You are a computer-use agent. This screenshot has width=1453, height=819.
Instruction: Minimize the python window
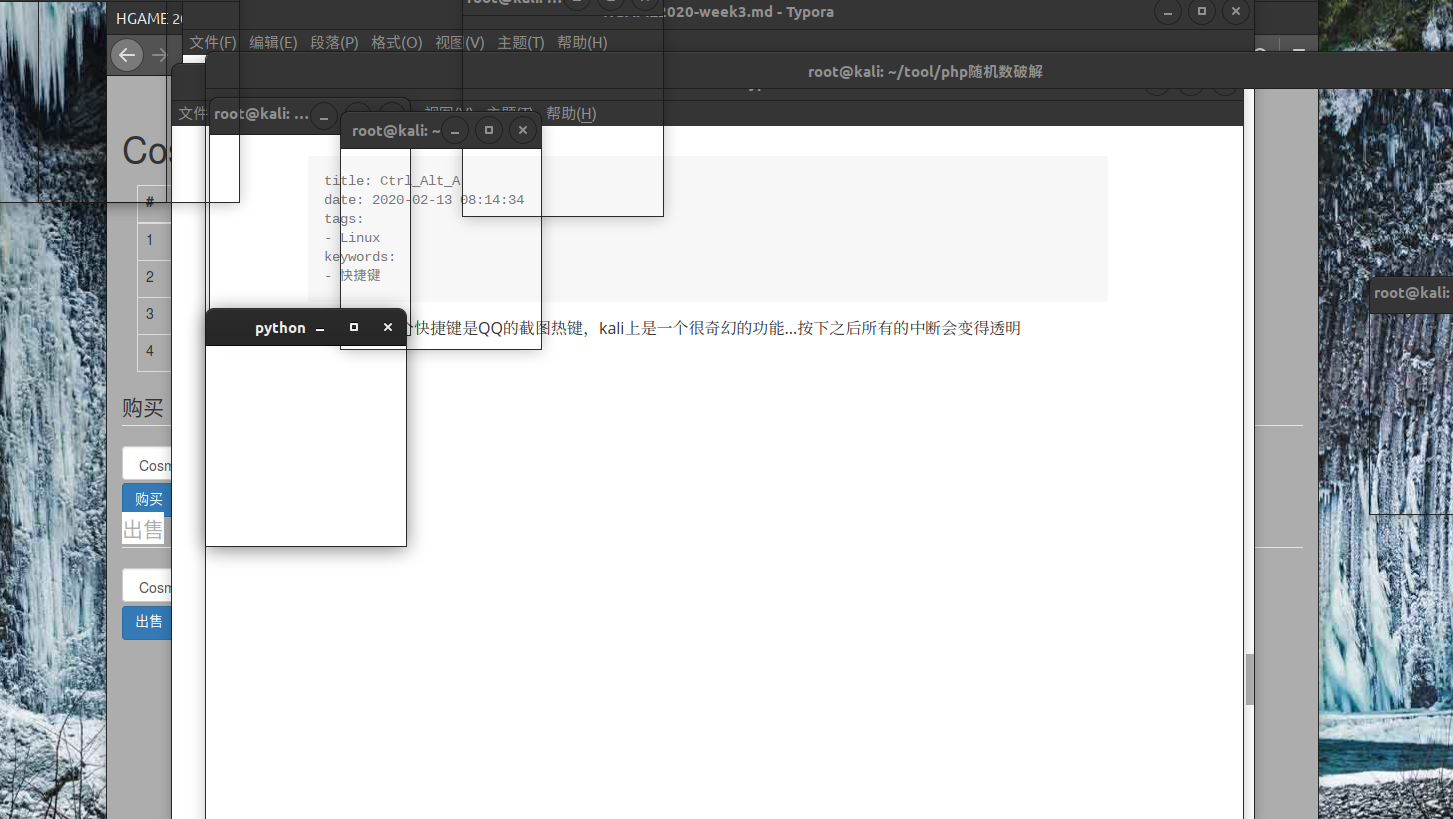pos(320,328)
